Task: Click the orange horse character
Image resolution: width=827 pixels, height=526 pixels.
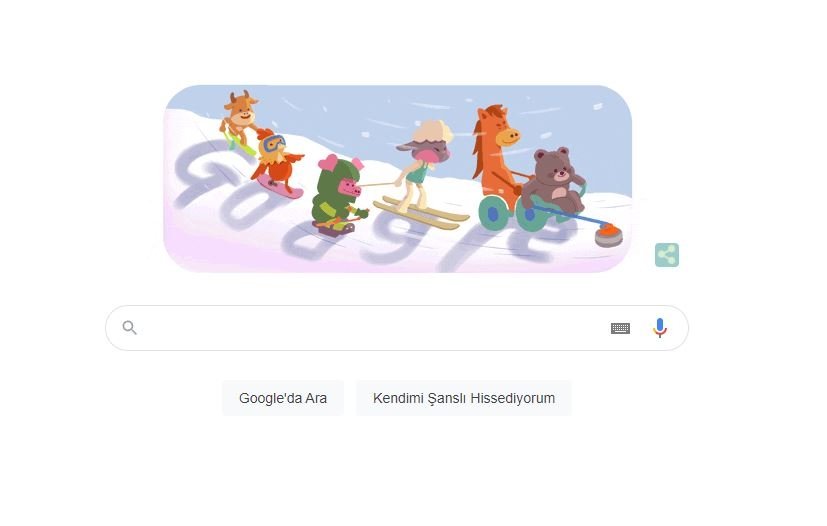Action: (x=496, y=153)
